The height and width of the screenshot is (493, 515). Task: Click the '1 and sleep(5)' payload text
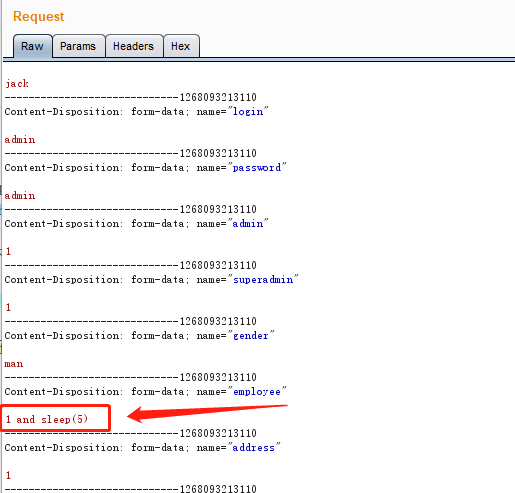click(x=47, y=419)
